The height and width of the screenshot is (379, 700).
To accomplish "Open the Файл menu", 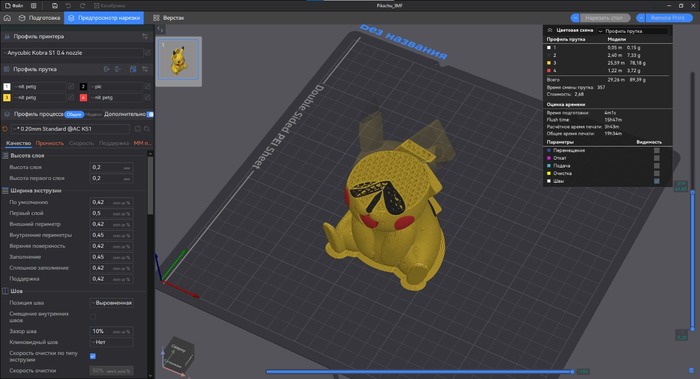I will click(13, 6).
